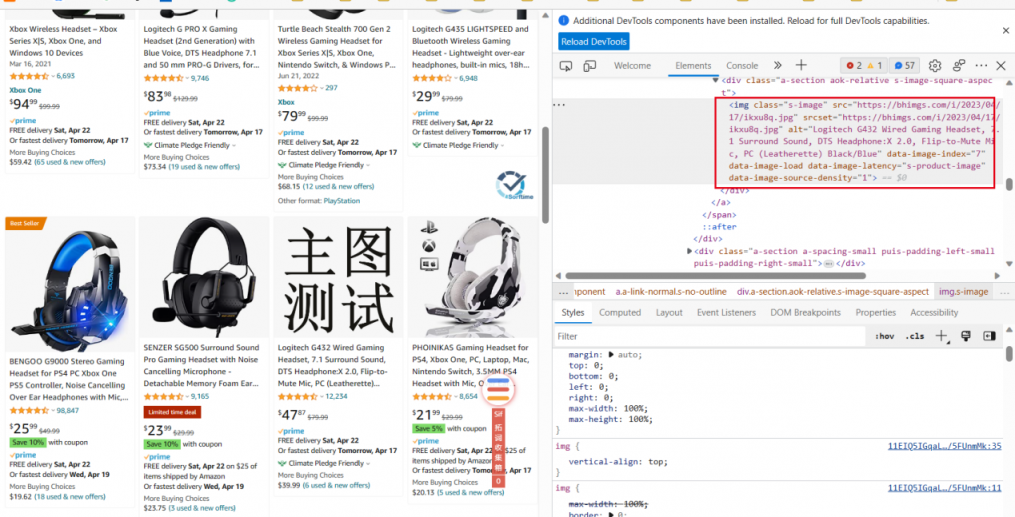Open PlayStation other format link
Screen dimensions: 1015x517
point(342,201)
